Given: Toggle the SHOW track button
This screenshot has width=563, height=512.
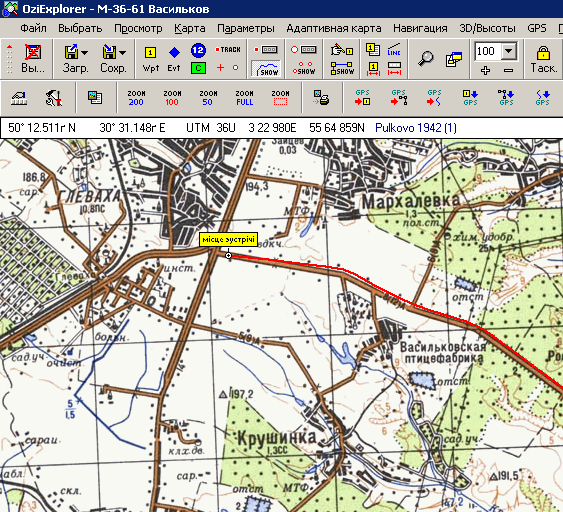Looking at the screenshot, I should (266, 68).
